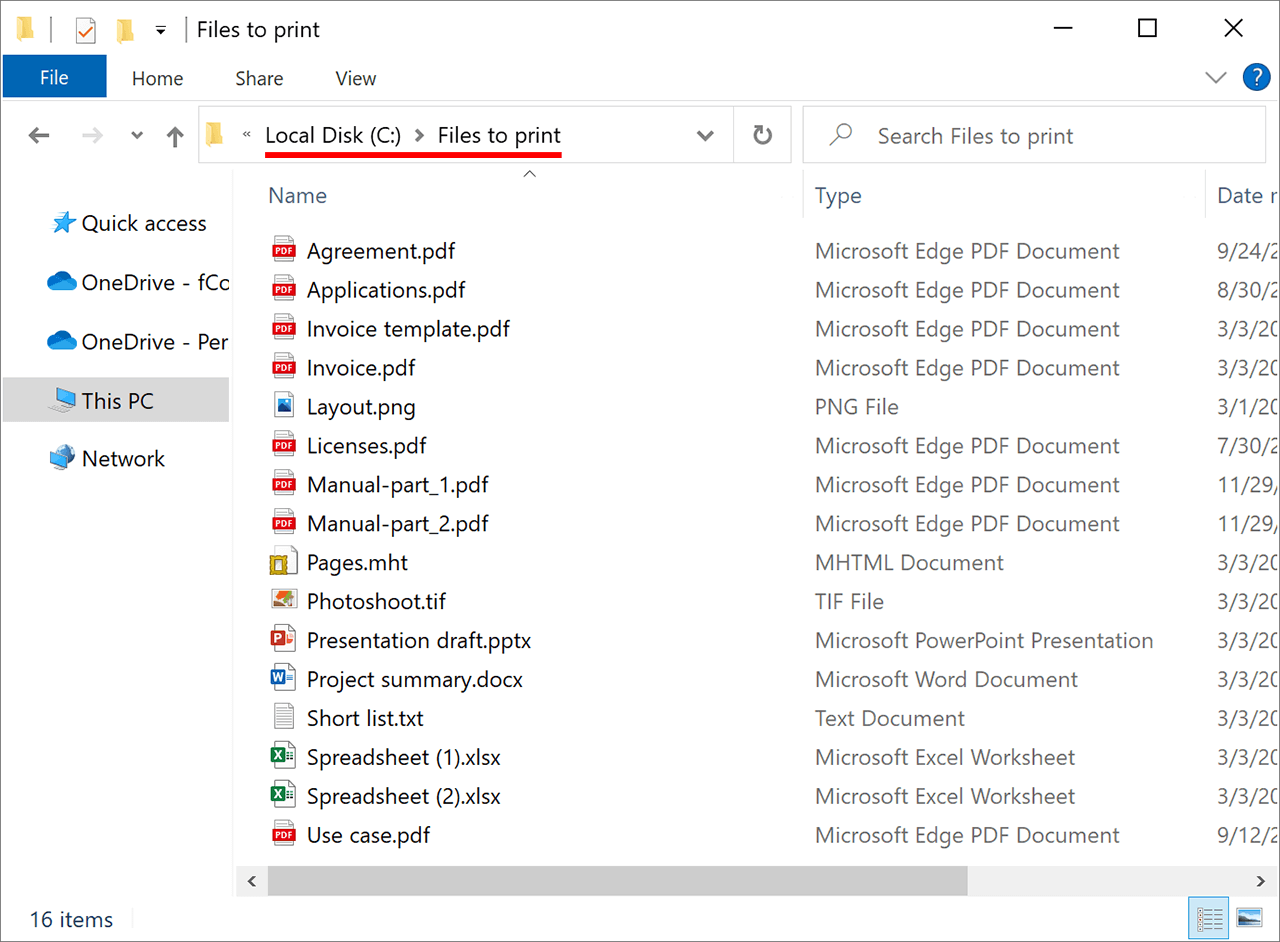Switch to details view via bottom-right toggle

point(1208,917)
